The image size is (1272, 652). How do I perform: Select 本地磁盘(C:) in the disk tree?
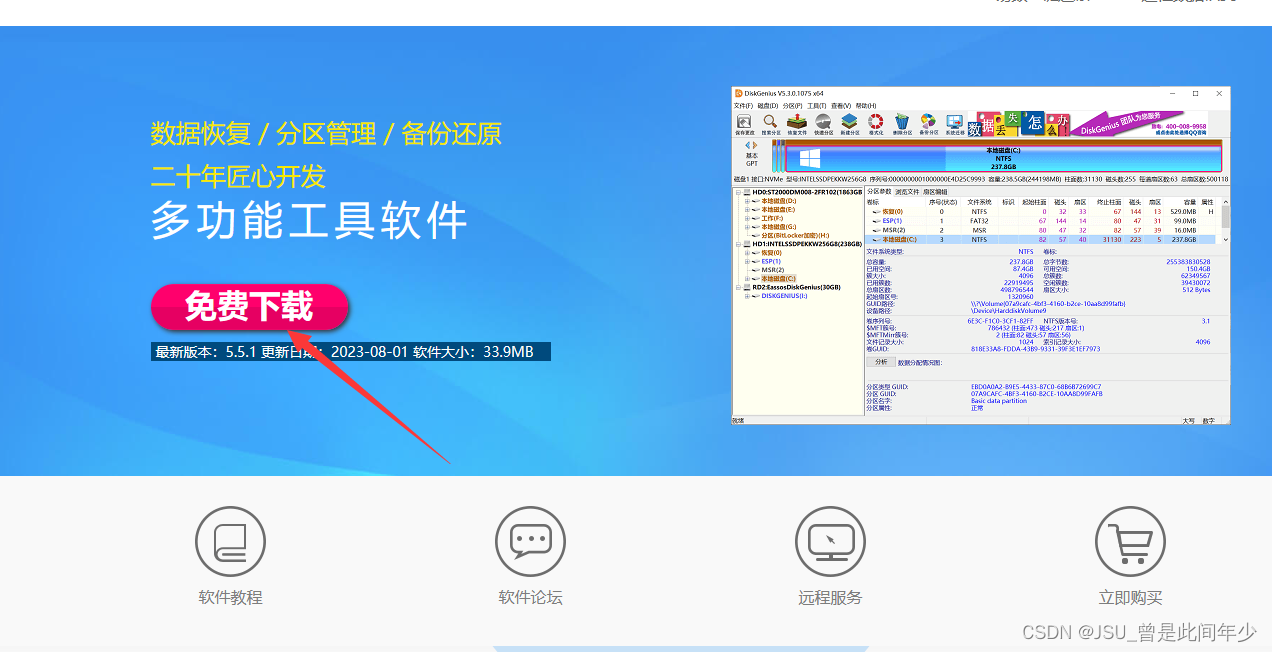[778, 279]
